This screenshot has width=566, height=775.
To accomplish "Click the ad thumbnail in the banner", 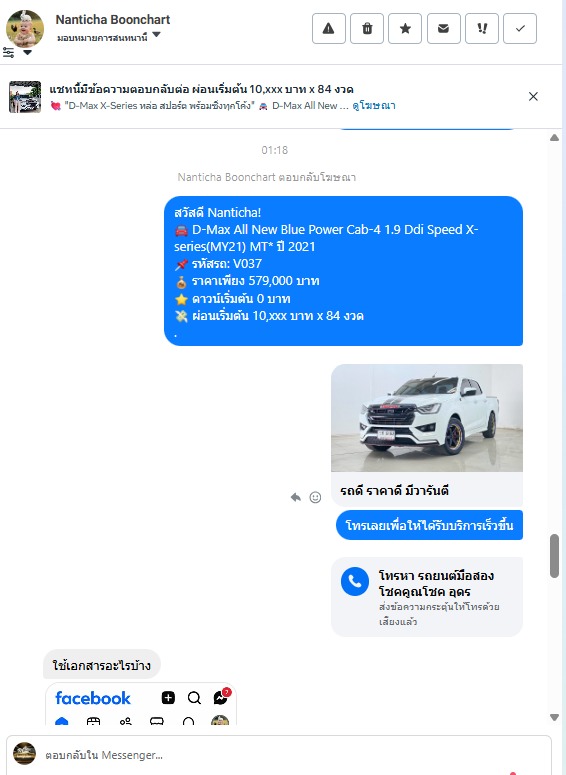I will [x=25, y=97].
